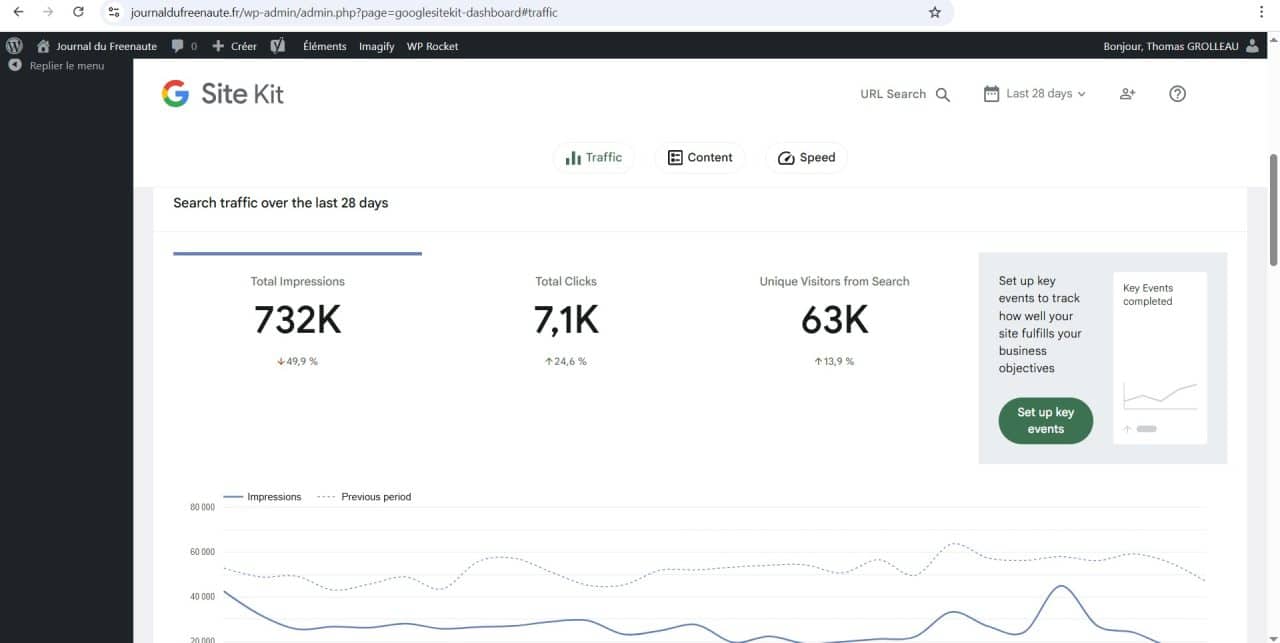The image size is (1280, 643).
Task: Bookmark this page with star icon
Action: coord(934,13)
